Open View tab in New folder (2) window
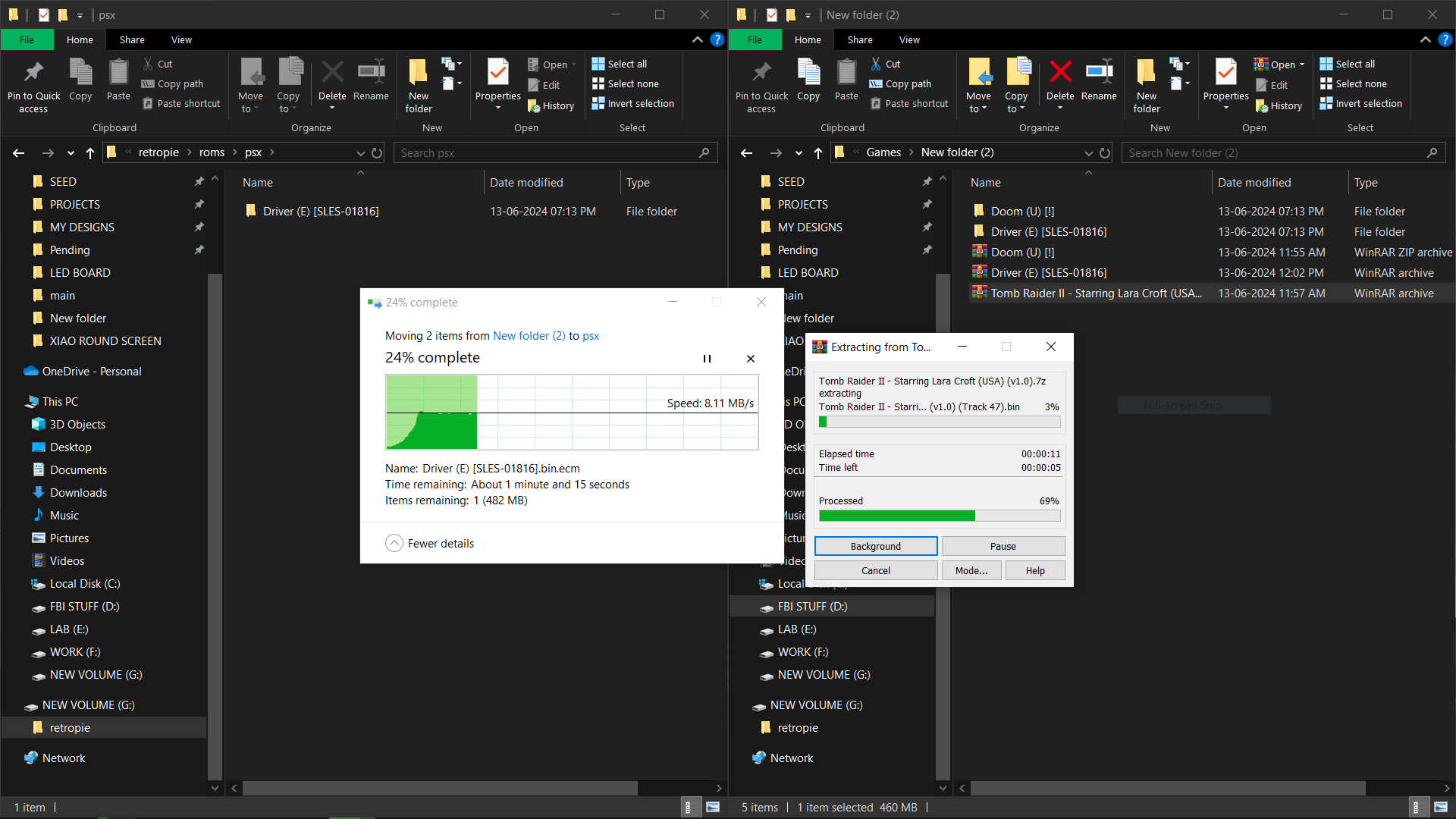The height and width of the screenshot is (819, 1456). 909,39
